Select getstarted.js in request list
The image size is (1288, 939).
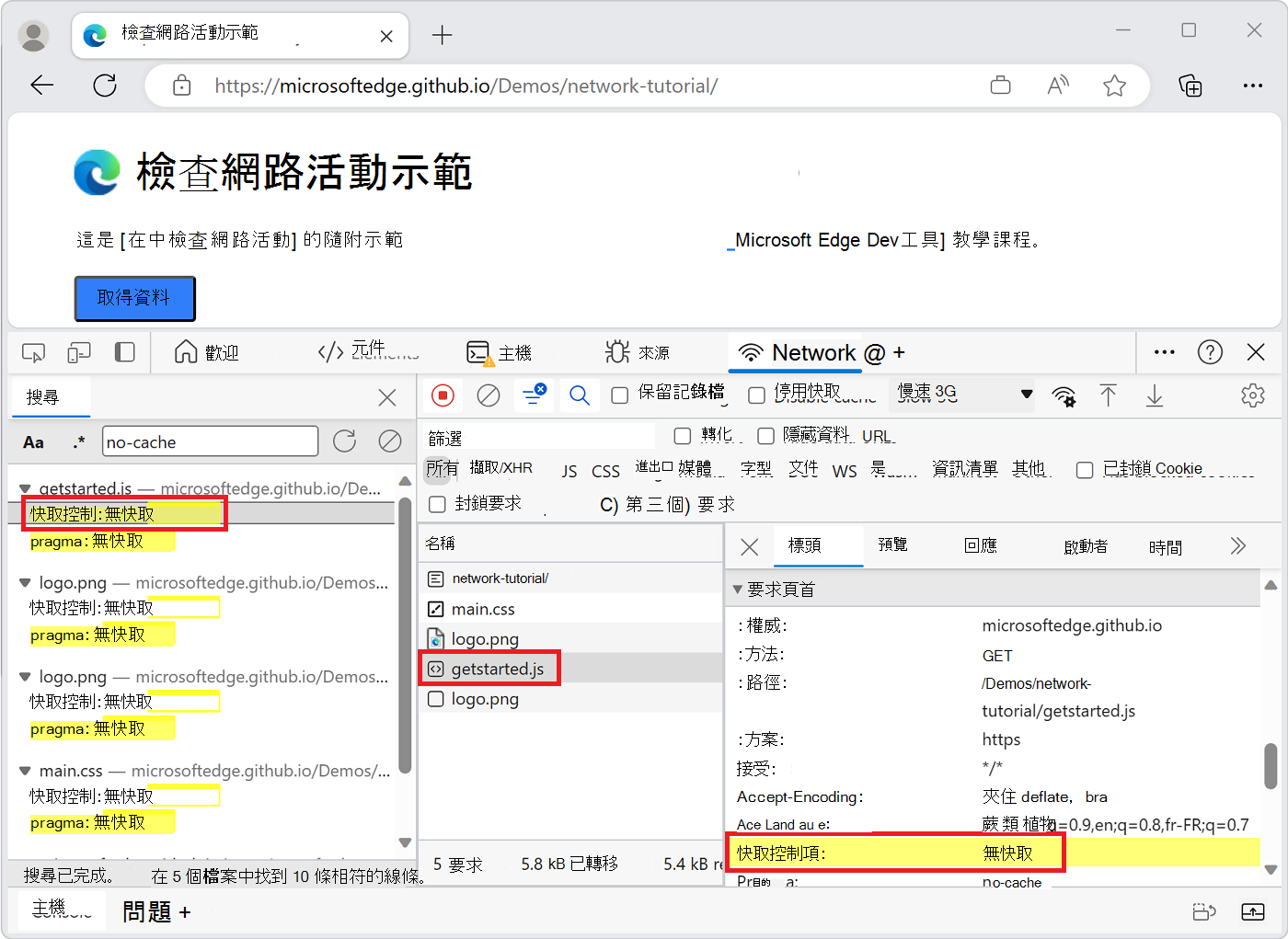pyautogui.click(x=571, y=669)
